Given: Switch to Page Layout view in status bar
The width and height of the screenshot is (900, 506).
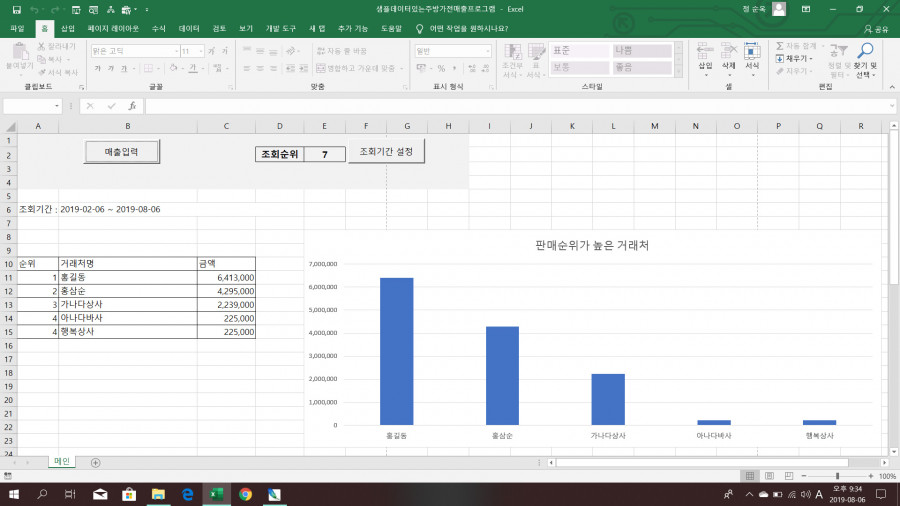Looking at the screenshot, I should [769, 476].
